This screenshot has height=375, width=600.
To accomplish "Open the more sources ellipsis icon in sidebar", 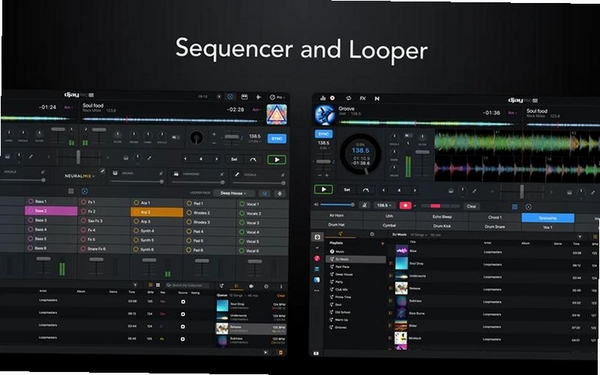I will [316, 290].
